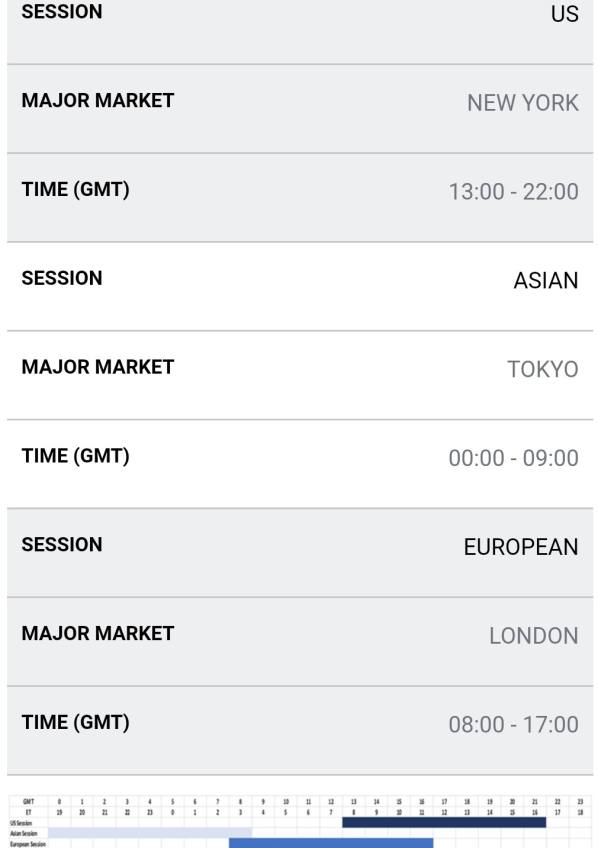Click TIME (GMT) label beside 13:00 - 22:00

[x=76, y=189]
